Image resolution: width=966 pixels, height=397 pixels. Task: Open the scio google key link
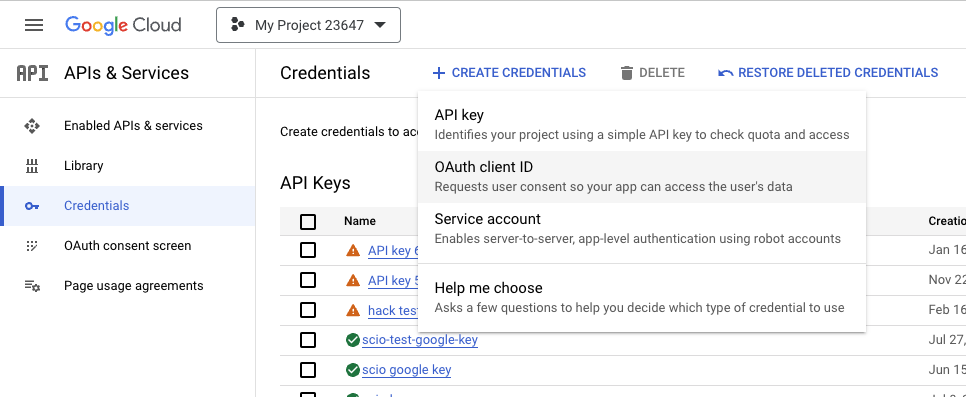[407, 370]
